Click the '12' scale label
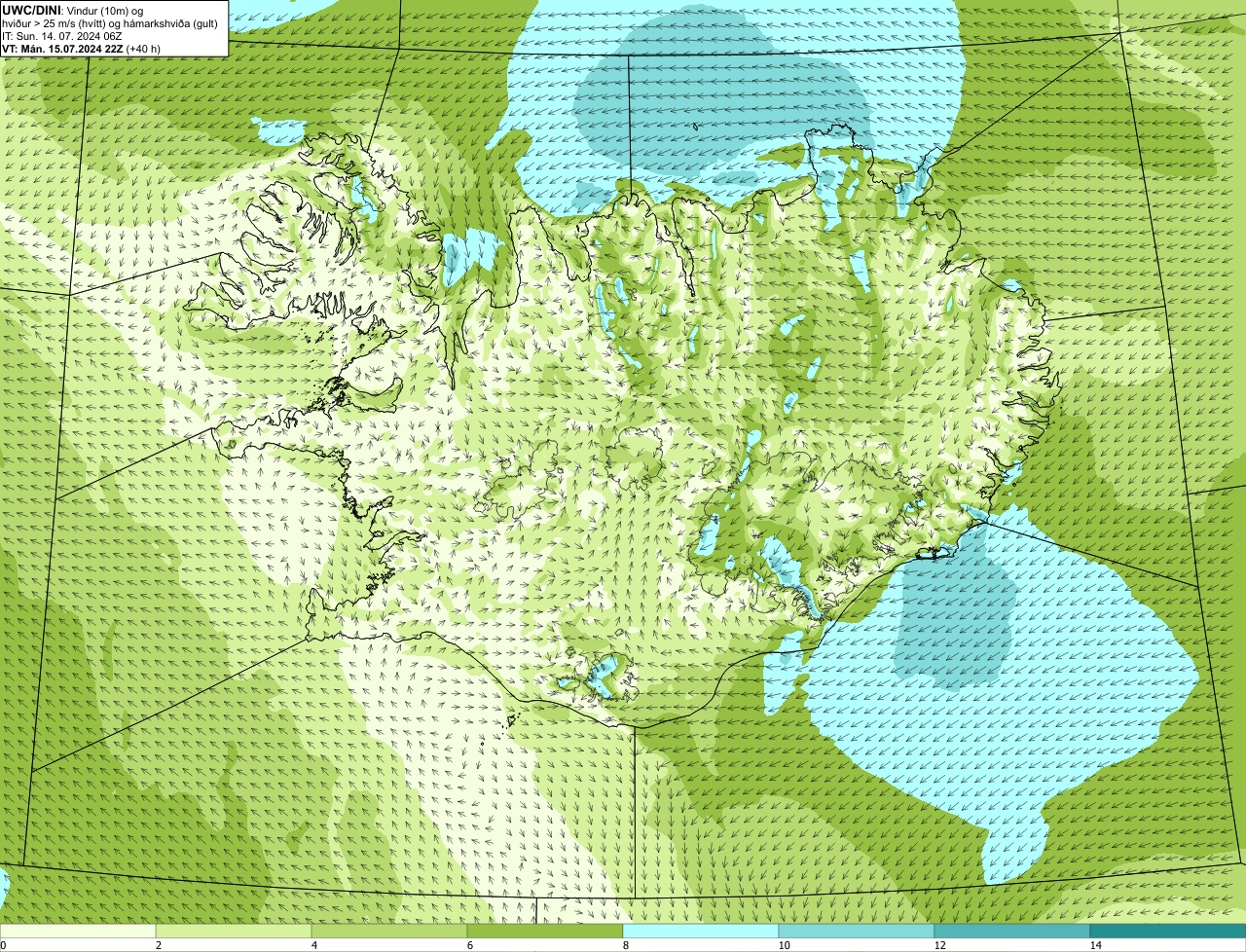This screenshot has height=952, width=1246. coord(939,945)
